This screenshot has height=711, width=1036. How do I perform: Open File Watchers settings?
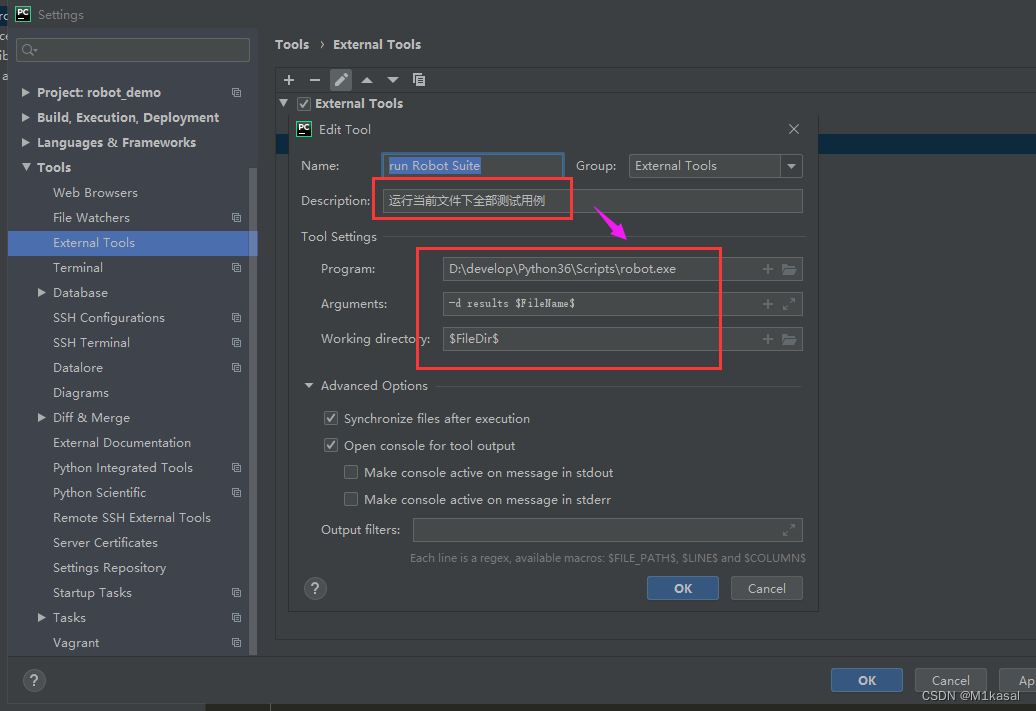tap(91, 217)
